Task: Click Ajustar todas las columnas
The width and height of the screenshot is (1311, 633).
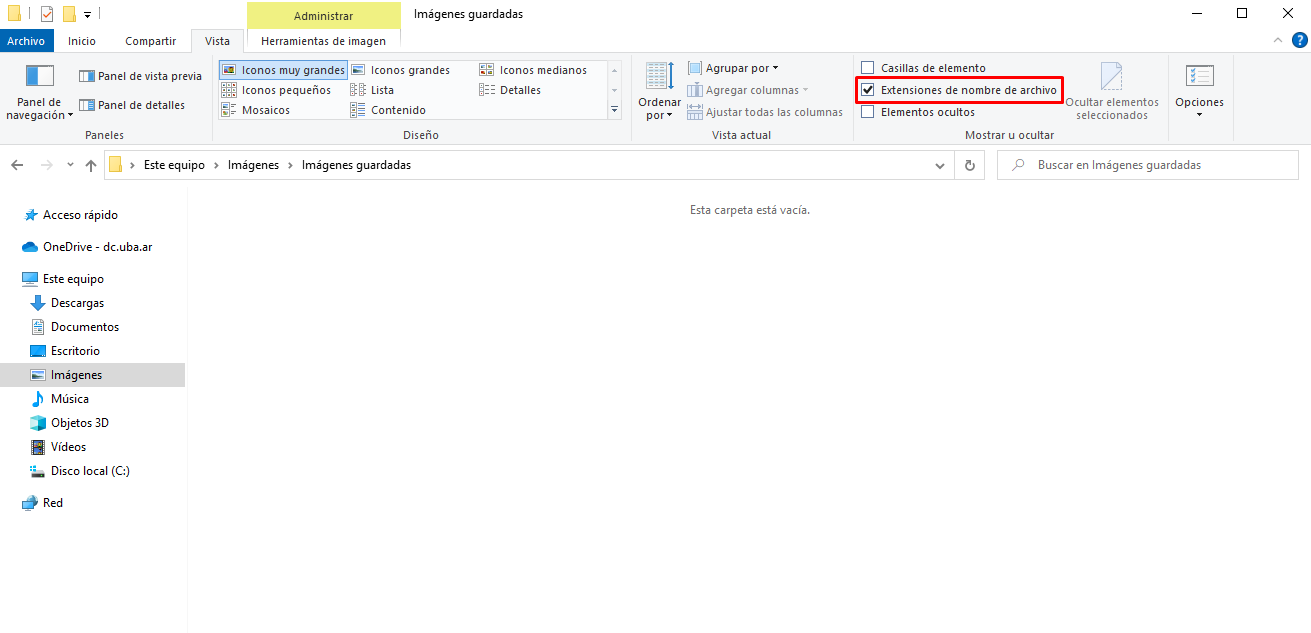Action: (766, 111)
